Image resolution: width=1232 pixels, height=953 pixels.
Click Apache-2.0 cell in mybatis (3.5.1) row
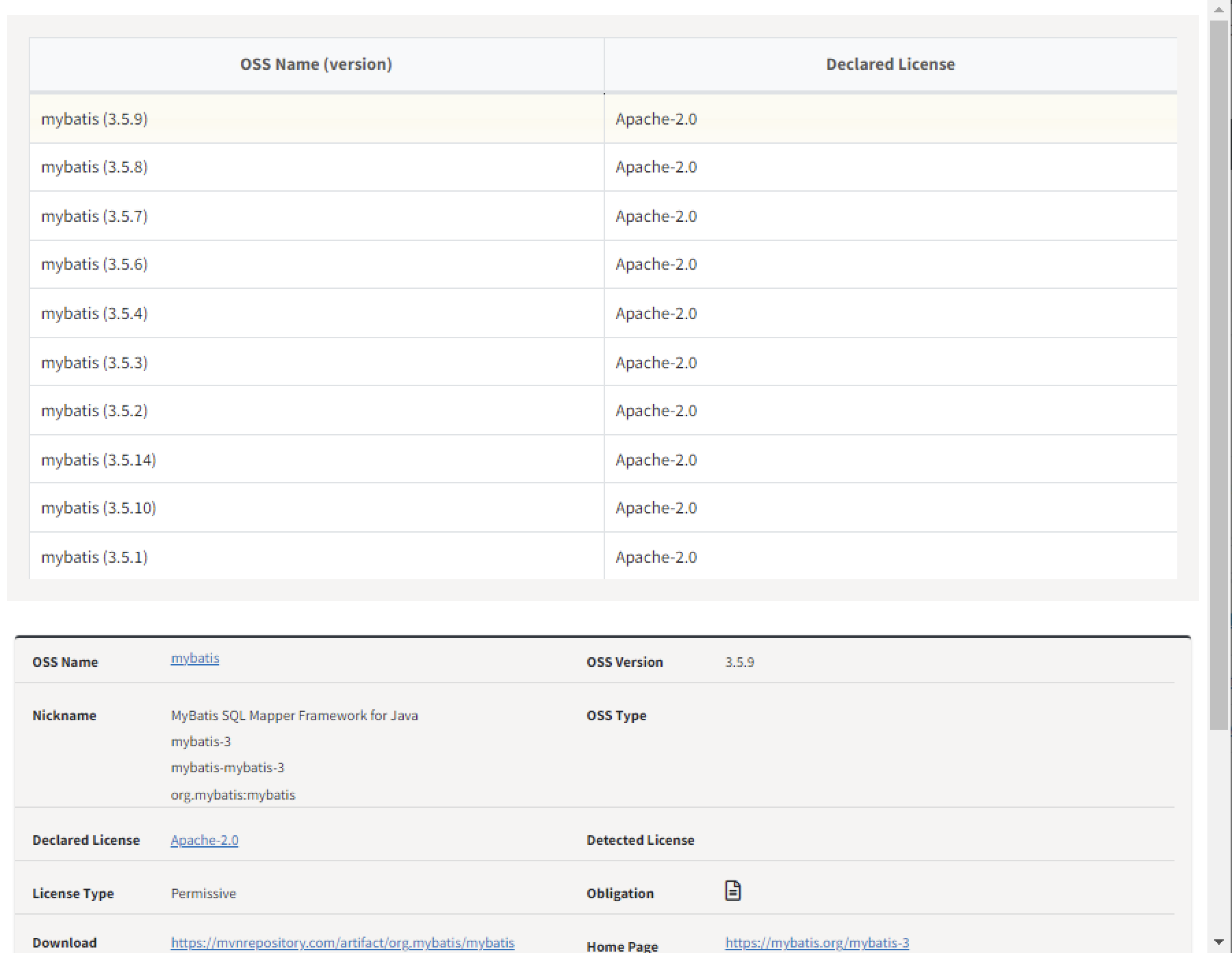[890, 557]
